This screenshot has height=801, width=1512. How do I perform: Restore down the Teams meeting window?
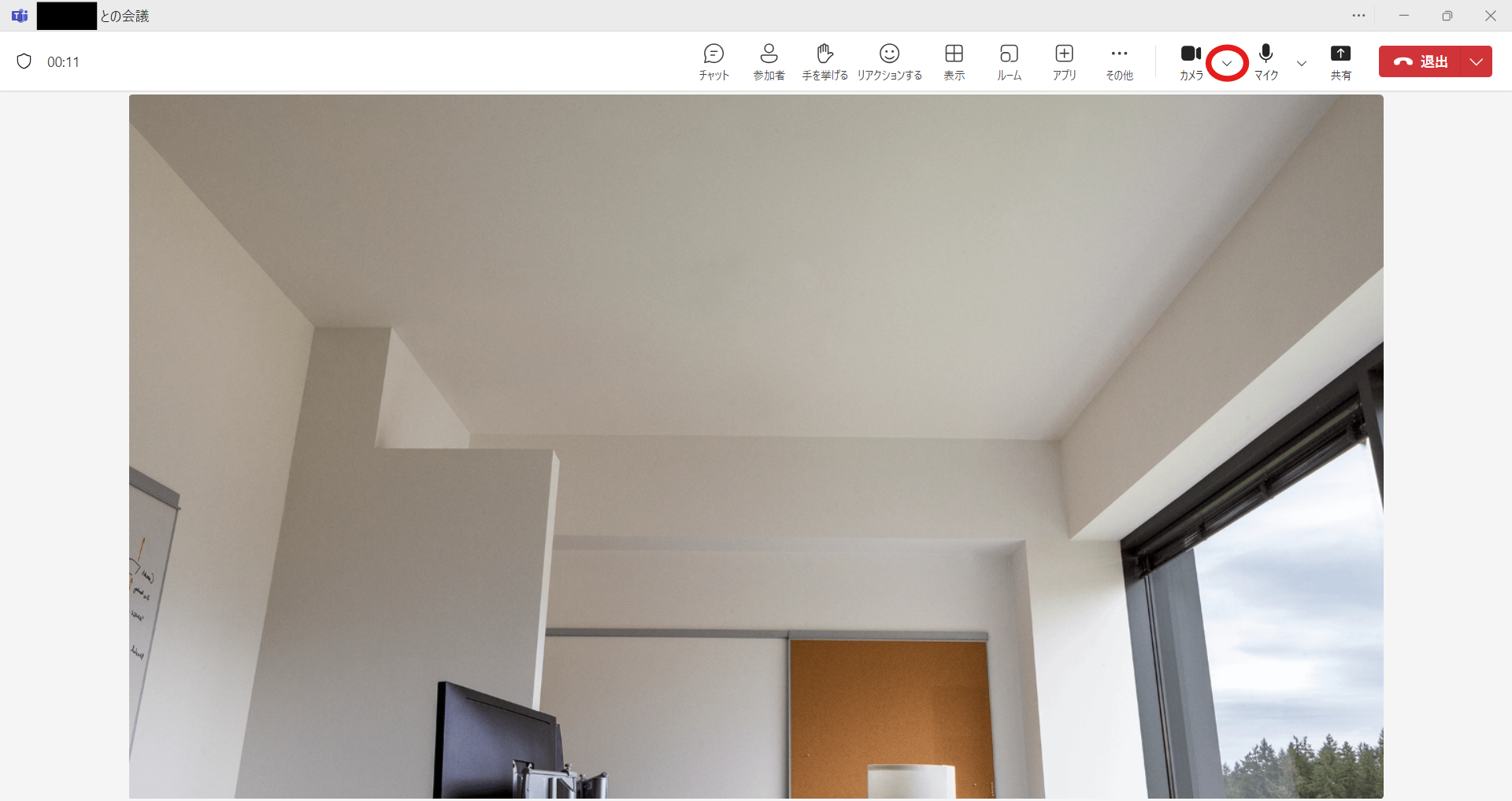[x=1447, y=16]
